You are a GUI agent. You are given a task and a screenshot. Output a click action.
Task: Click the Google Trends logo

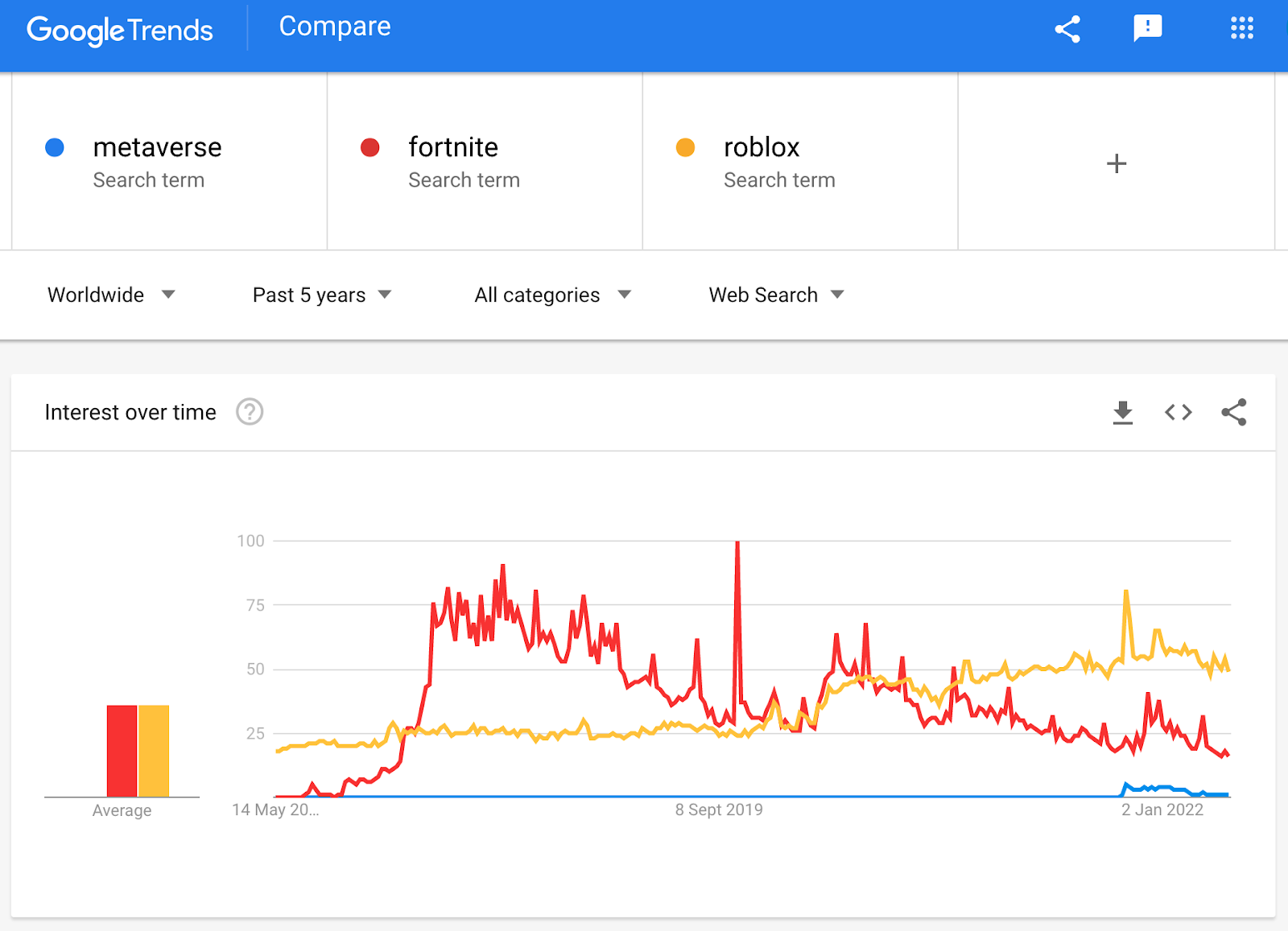[120, 31]
